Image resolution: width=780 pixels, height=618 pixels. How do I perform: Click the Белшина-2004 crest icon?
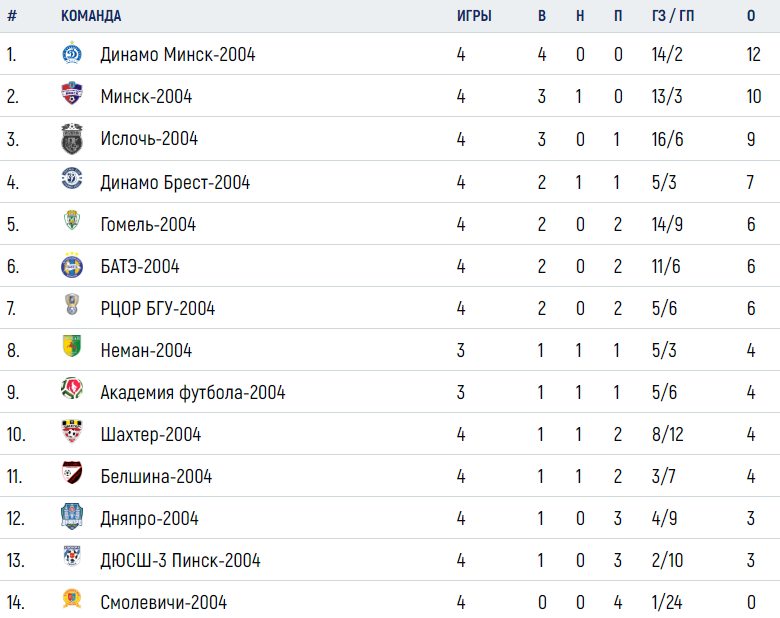72,473
